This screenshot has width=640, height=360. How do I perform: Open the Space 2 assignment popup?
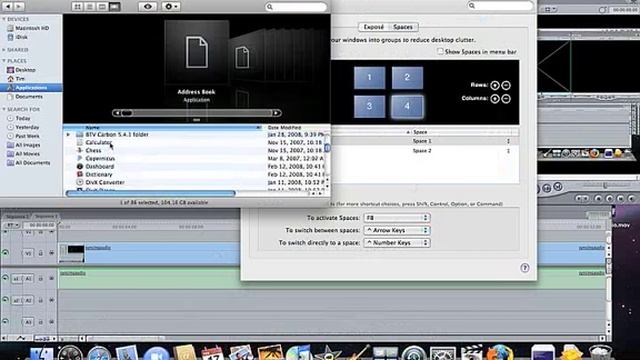pyautogui.click(x=508, y=151)
